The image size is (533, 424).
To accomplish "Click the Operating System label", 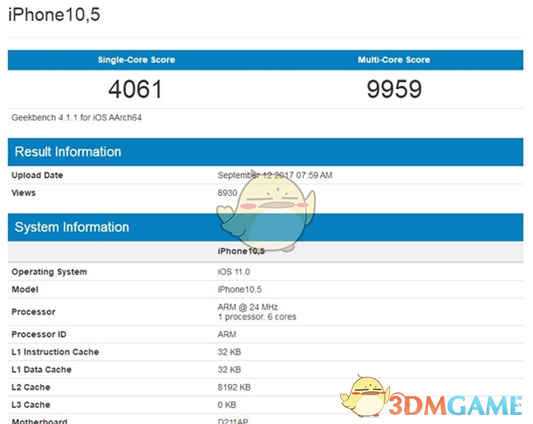I will [x=49, y=272].
